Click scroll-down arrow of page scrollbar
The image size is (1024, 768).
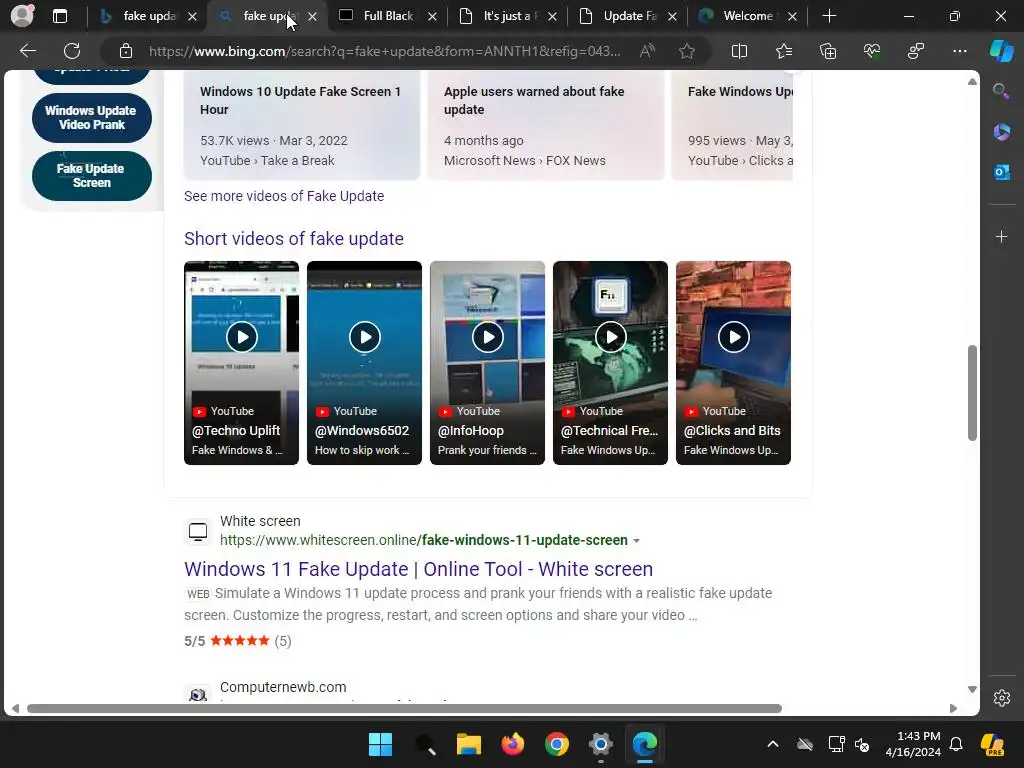972,690
